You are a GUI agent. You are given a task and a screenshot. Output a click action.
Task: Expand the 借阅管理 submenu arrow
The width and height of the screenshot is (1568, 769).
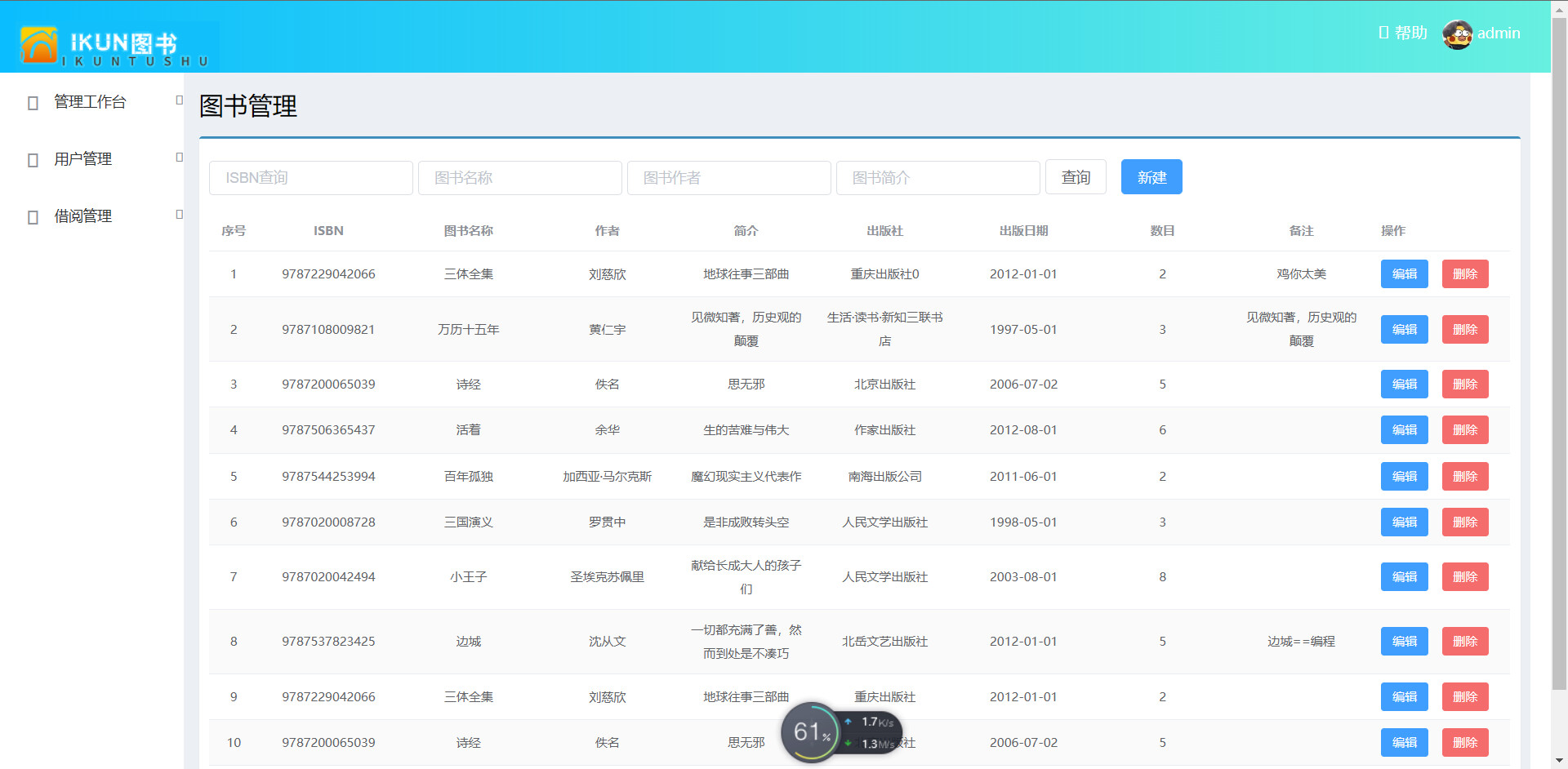coord(179,215)
